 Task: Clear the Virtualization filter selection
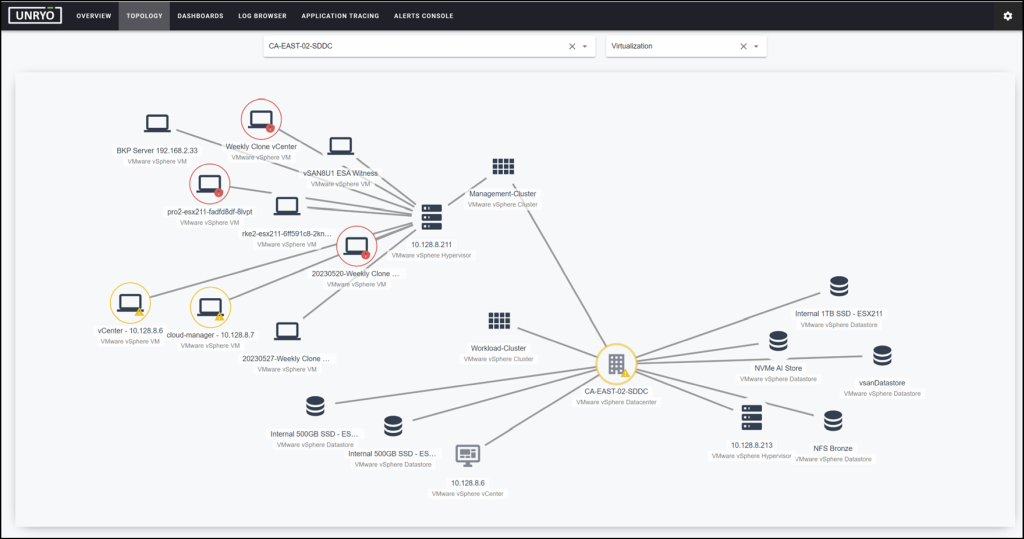(x=743, y=46)
